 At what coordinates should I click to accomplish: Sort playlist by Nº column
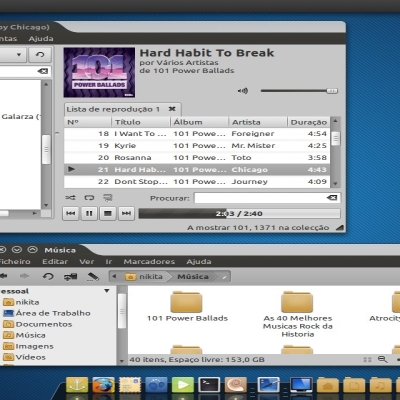[x=88, y=122]
